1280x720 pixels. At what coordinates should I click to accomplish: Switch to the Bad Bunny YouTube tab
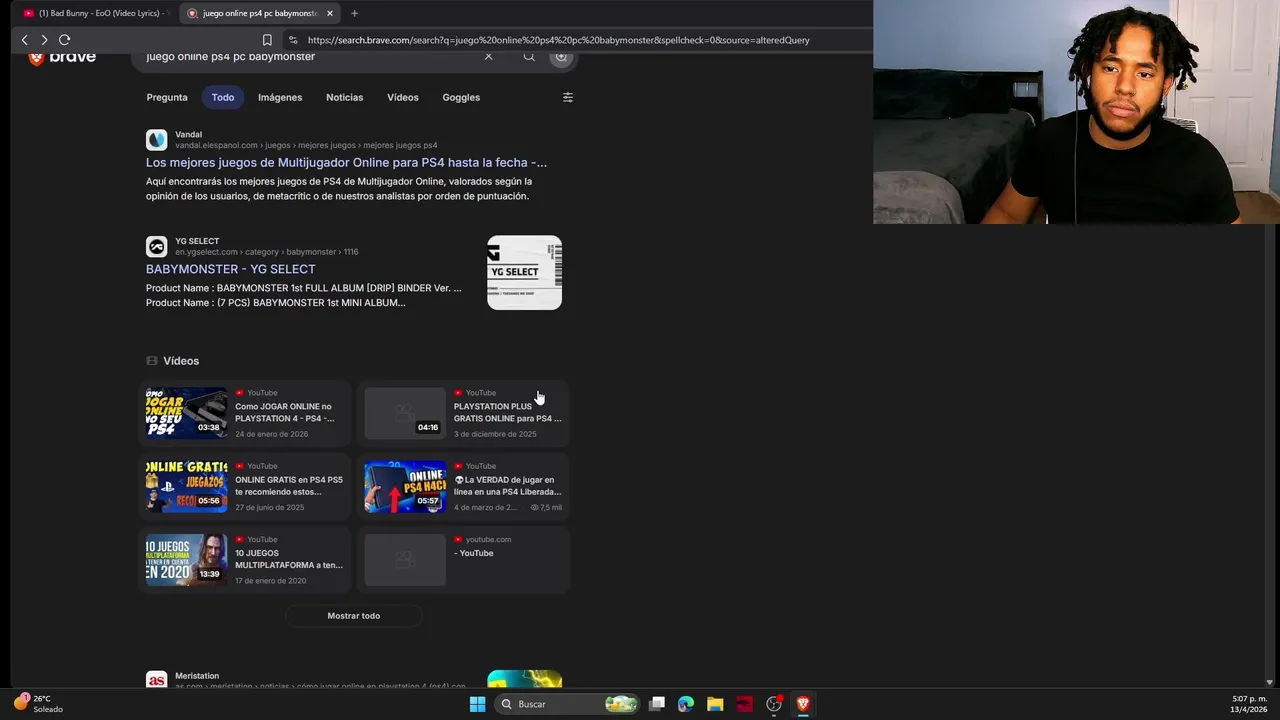click(x=95, y=13)
